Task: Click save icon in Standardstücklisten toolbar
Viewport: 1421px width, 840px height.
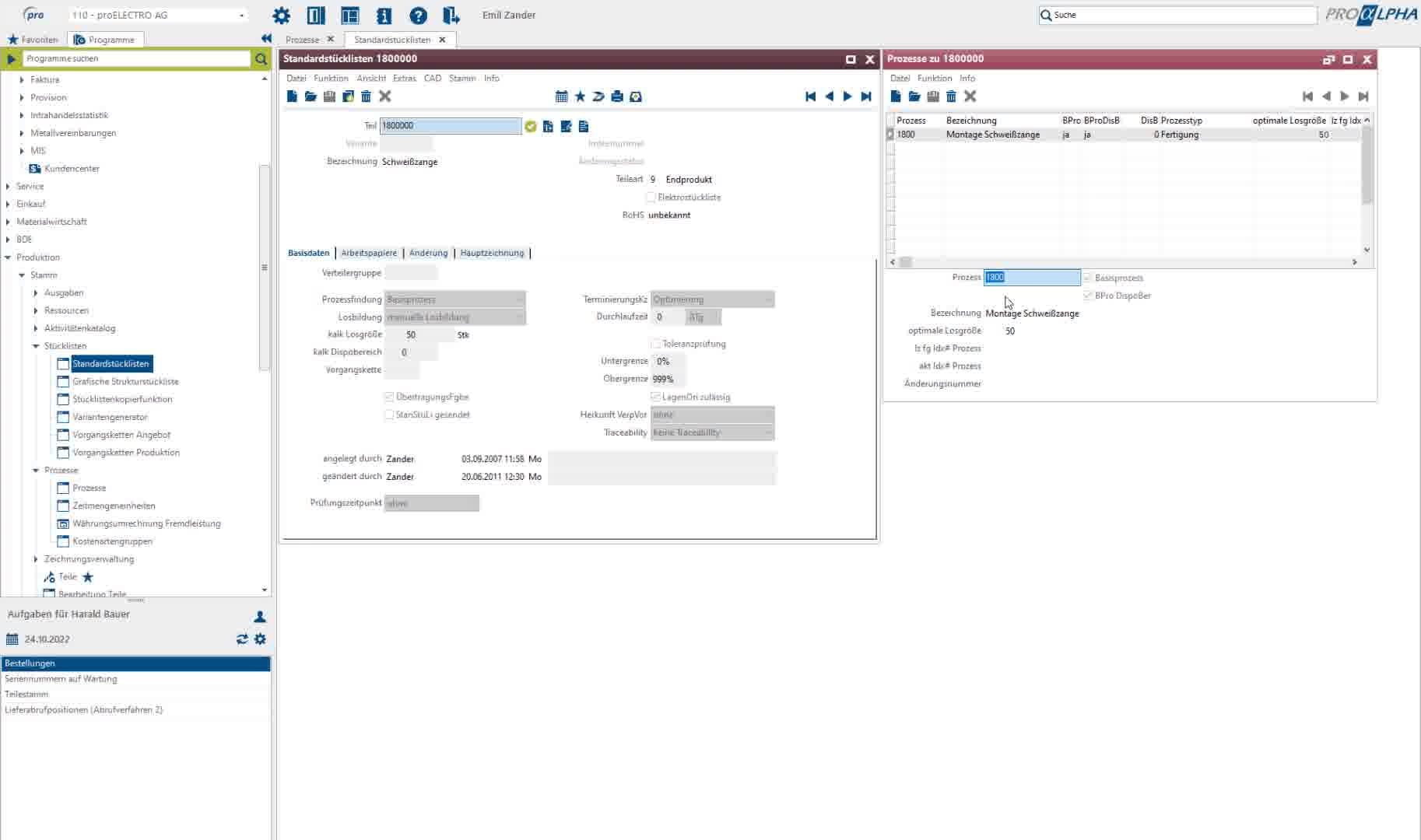Action: (329, 96)
